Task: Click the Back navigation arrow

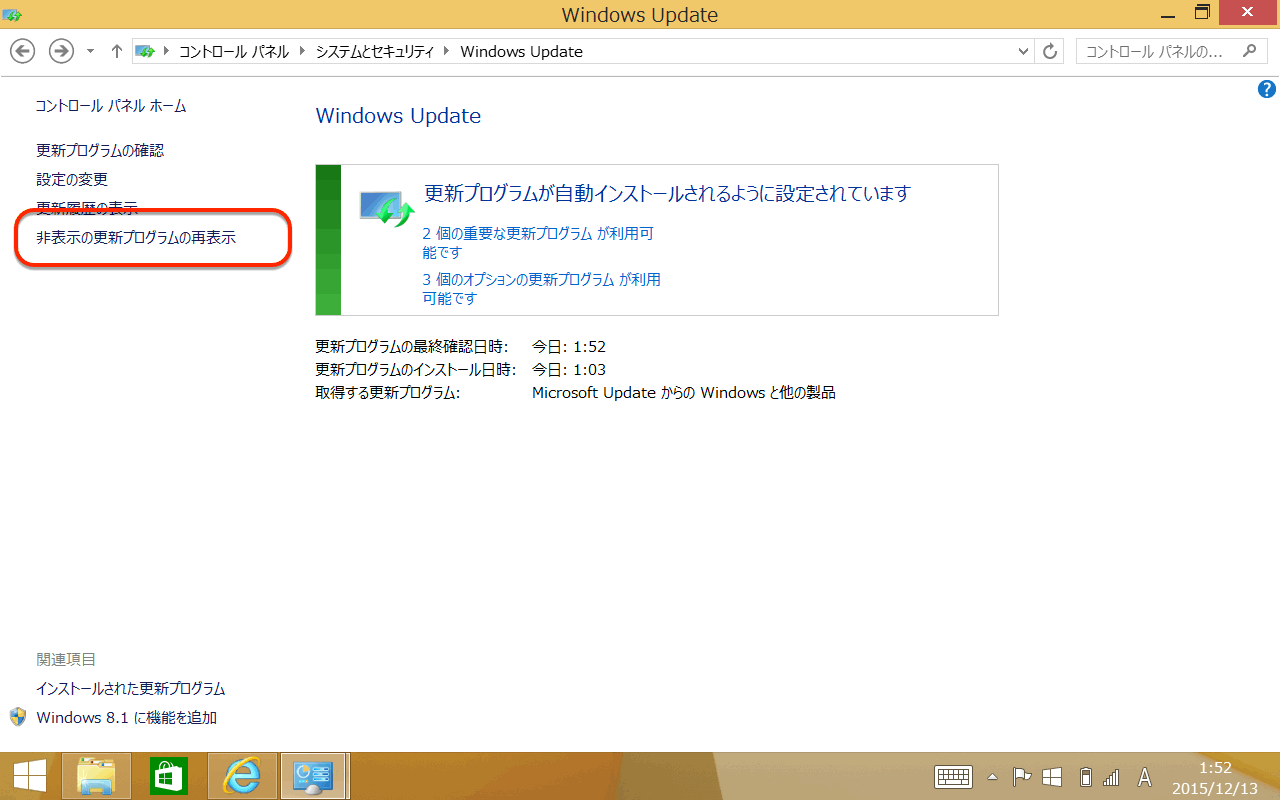Action: coord(23,51)
